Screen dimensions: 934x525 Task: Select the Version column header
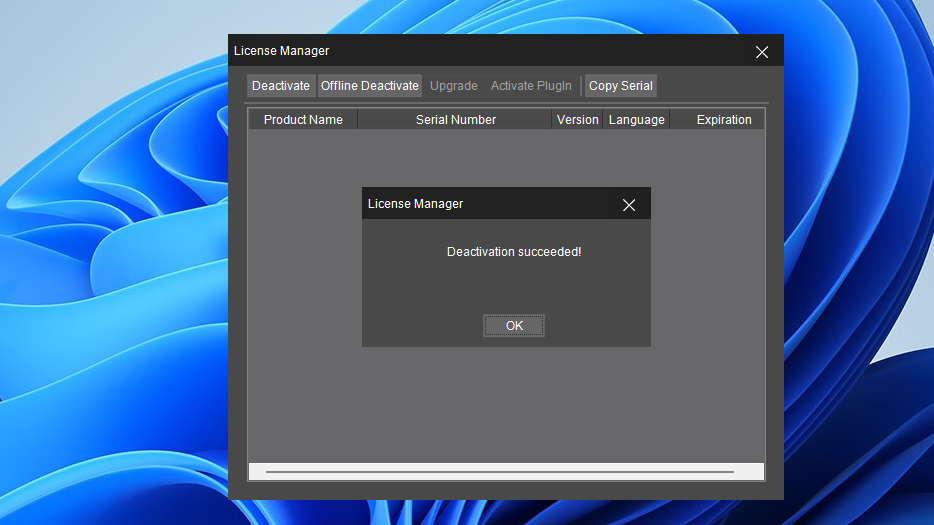point(578,120)
